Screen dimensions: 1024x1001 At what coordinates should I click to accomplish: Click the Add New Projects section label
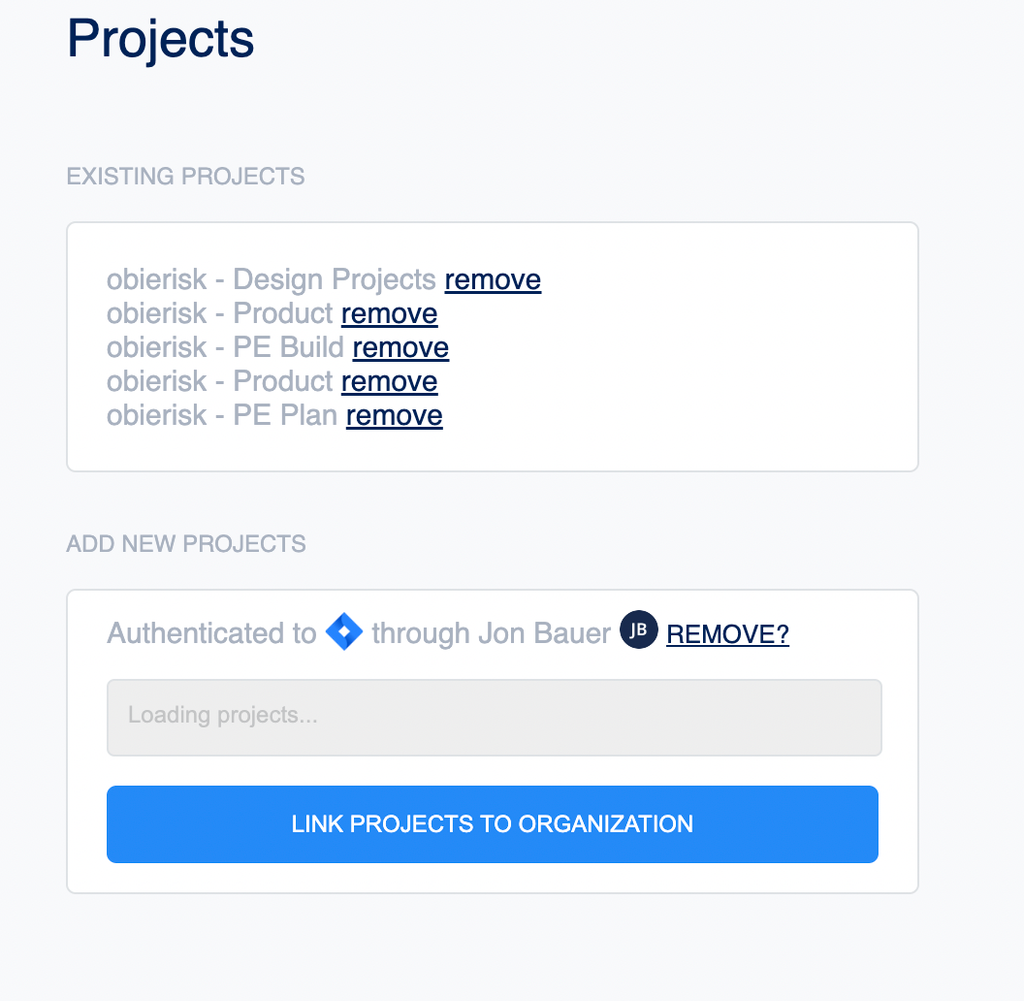(186, 544)
